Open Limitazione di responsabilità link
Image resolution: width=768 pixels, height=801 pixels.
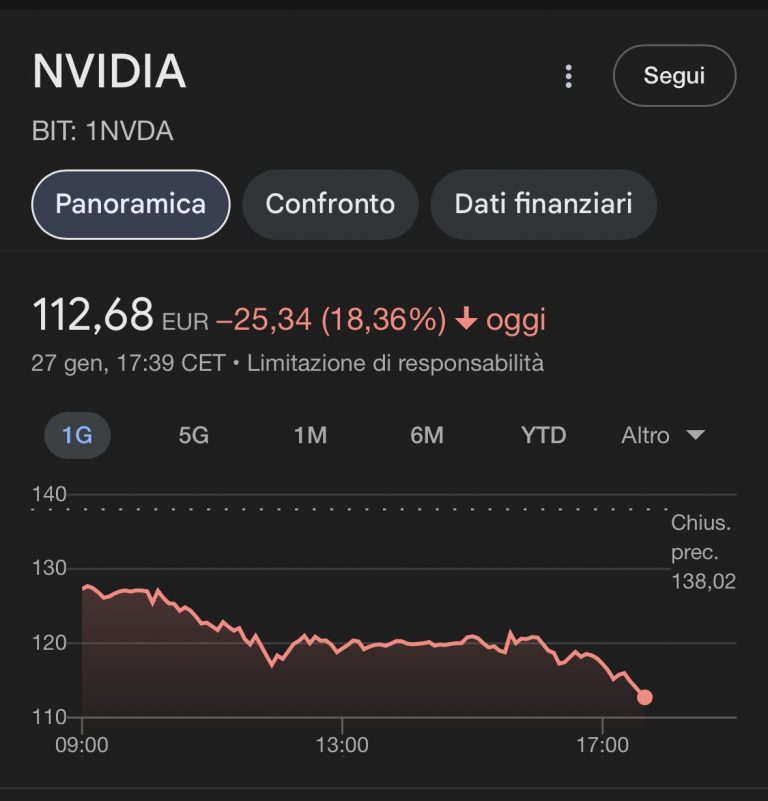click(395, 363)
